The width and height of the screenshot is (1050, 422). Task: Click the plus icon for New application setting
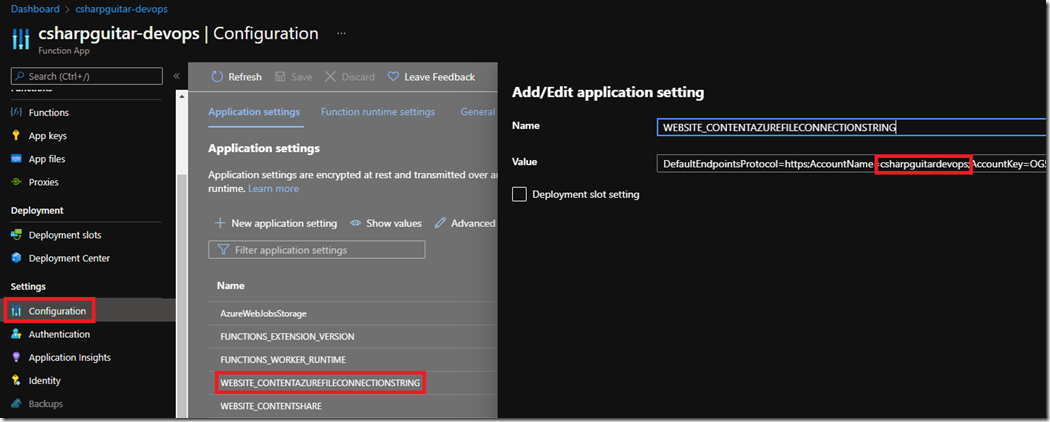[219, 223]
